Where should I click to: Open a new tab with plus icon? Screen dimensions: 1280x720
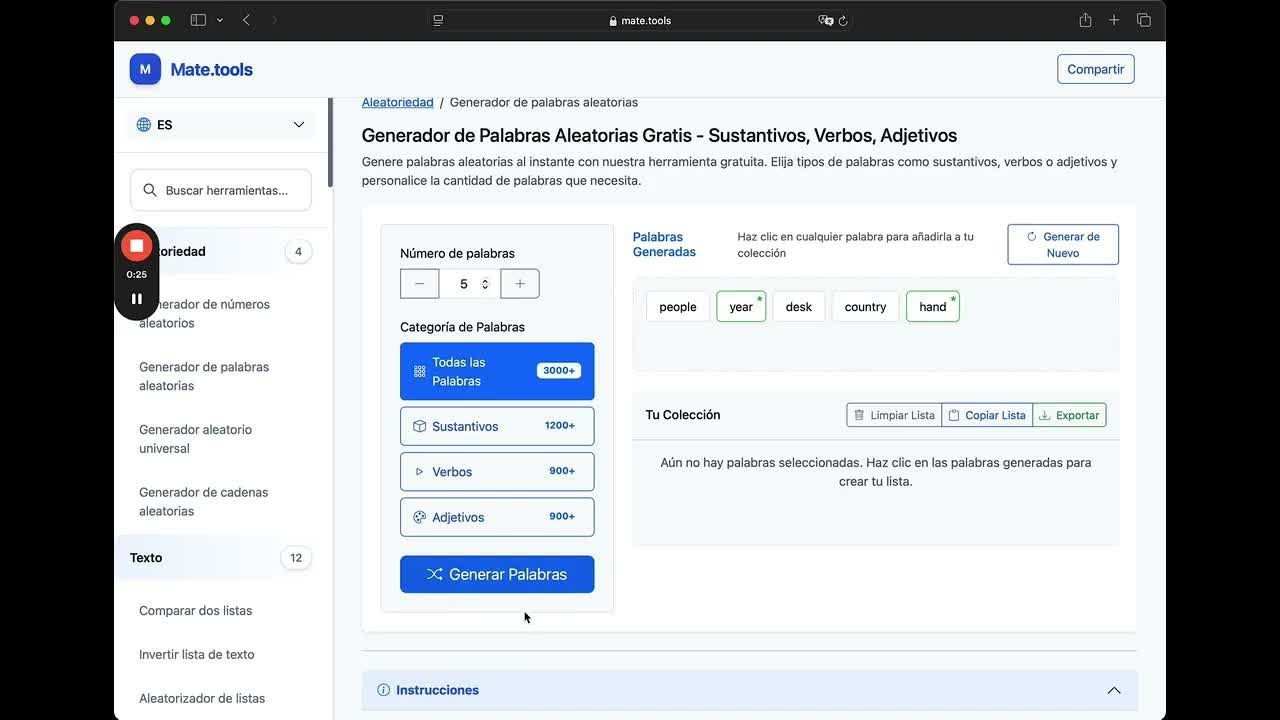click(x=1114, y=20)
